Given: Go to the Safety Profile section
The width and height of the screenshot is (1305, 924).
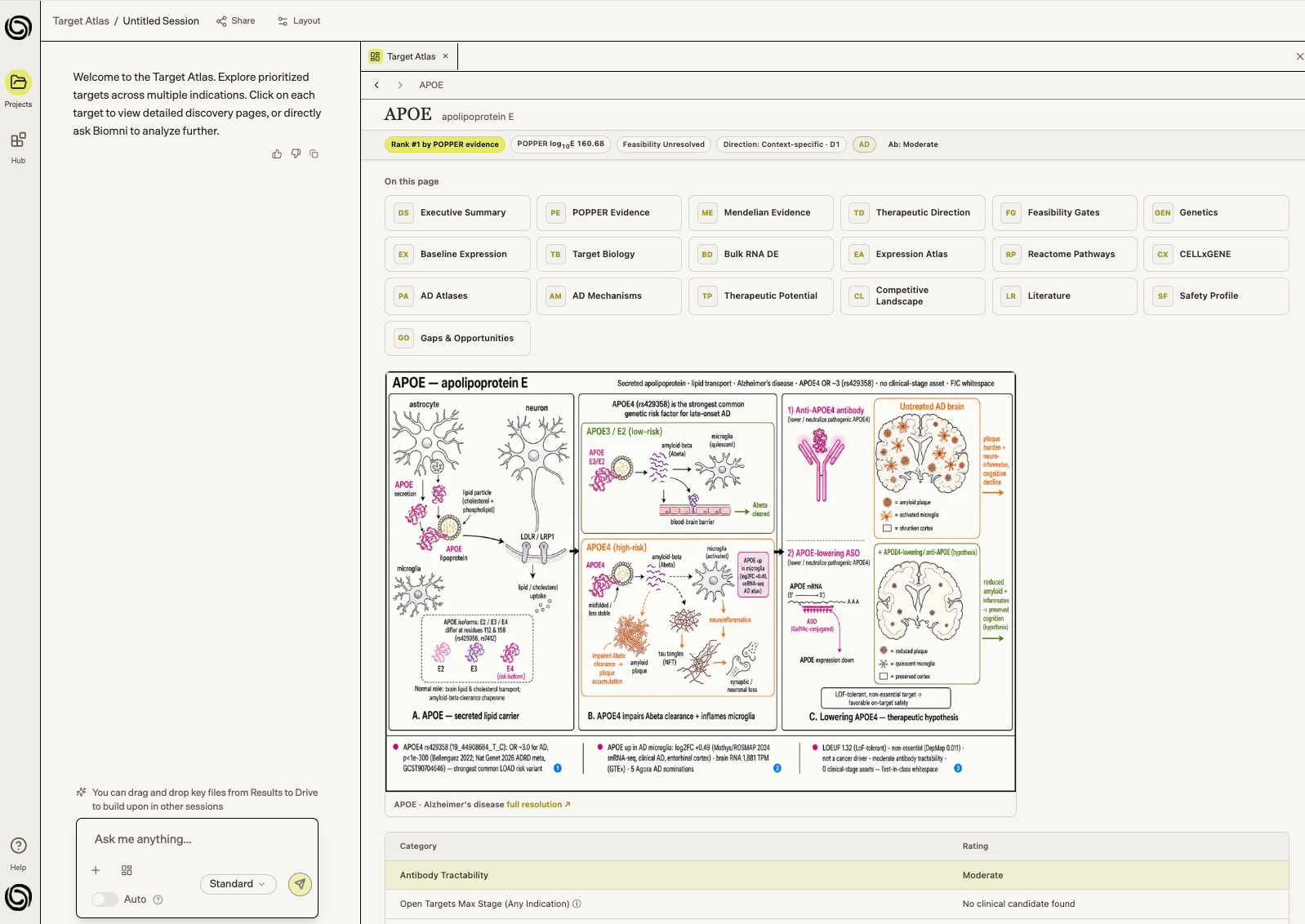Looking at the screenshot, I should coord(1217,296).
